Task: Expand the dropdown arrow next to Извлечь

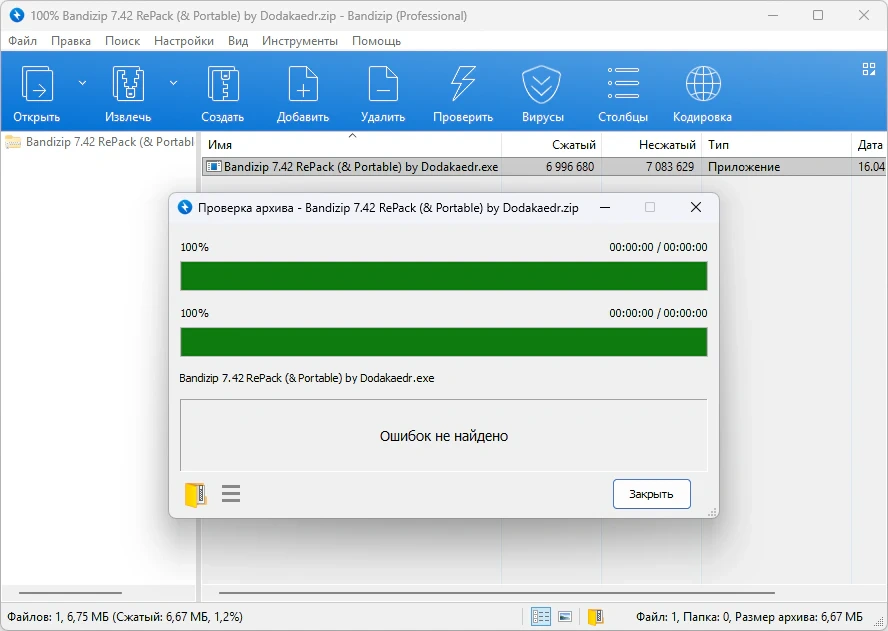Action: click(x=173, y=83)
